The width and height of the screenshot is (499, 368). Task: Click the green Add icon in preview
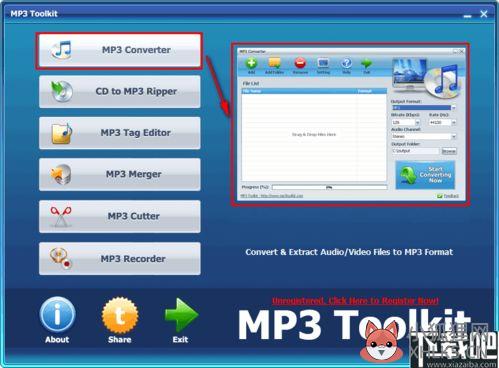pos(251,63)
